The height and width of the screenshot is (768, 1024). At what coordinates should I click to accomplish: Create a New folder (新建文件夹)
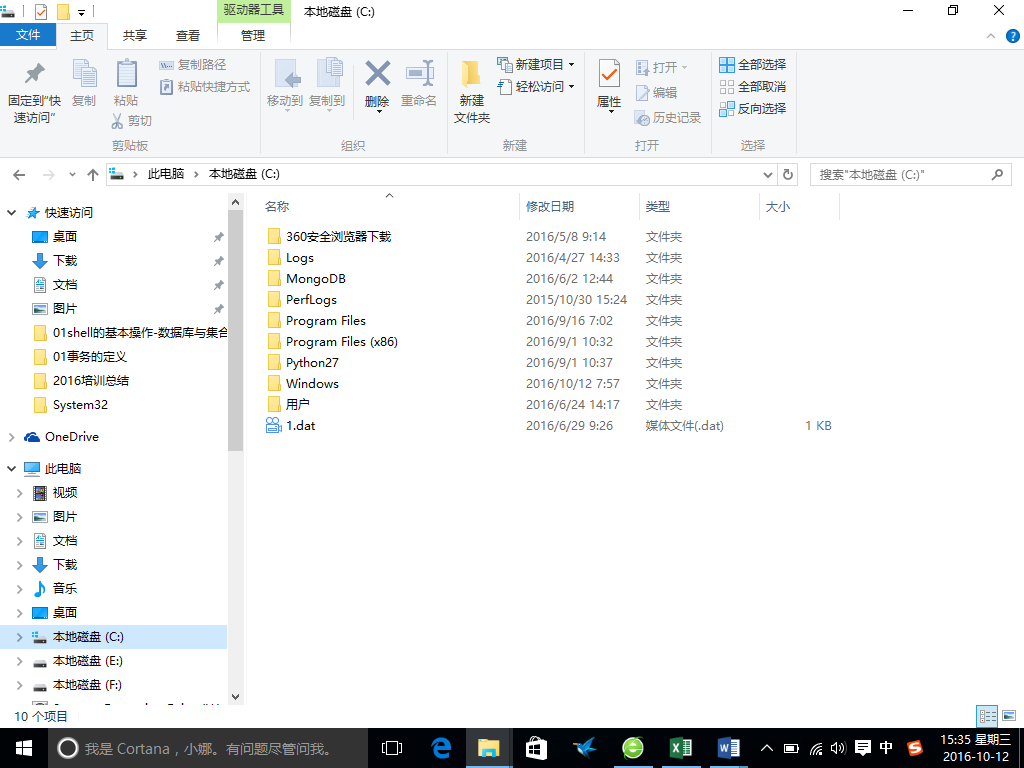(x=472, y=91)
